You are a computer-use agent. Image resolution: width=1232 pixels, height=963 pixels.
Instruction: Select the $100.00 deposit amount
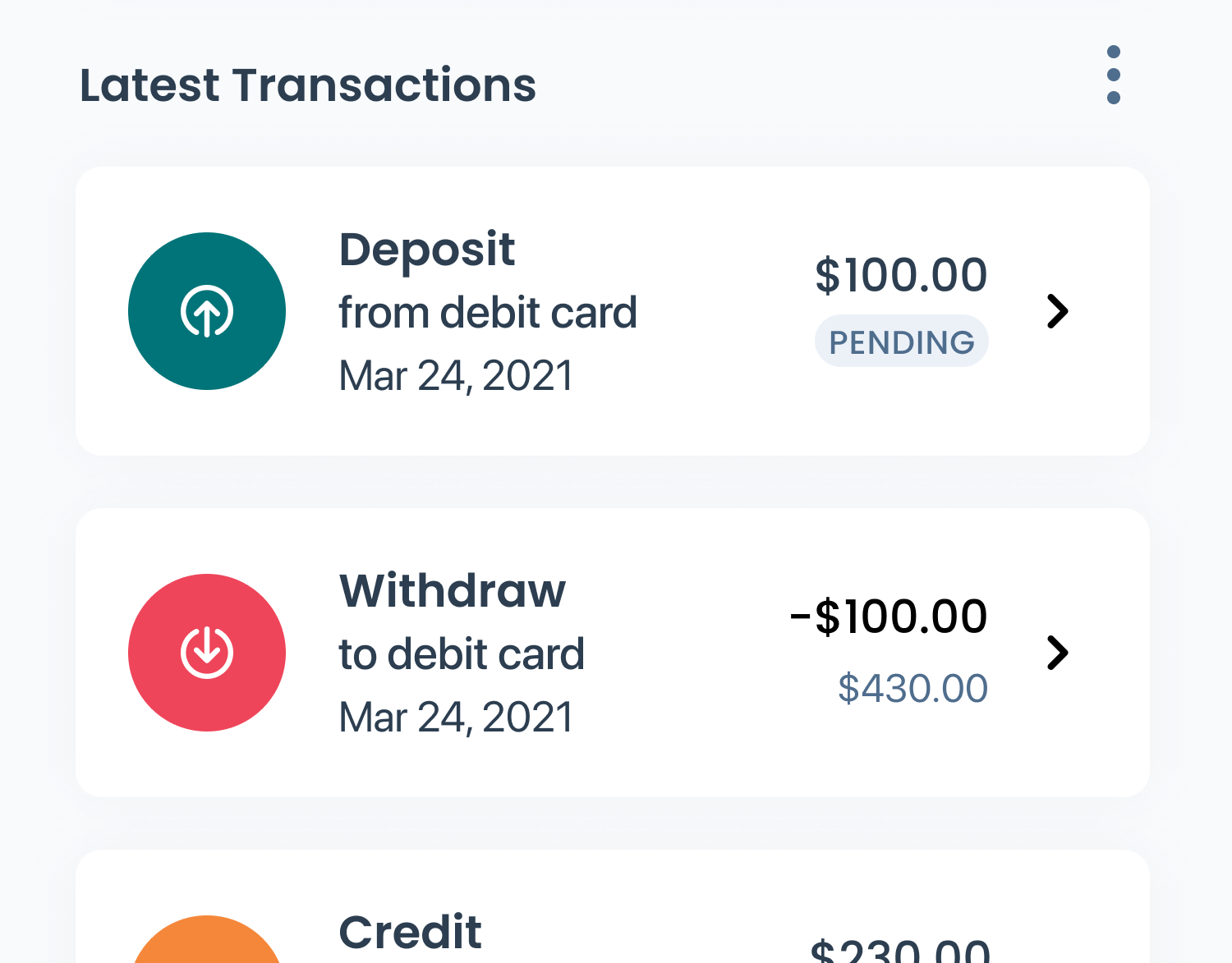pos(901,275)
